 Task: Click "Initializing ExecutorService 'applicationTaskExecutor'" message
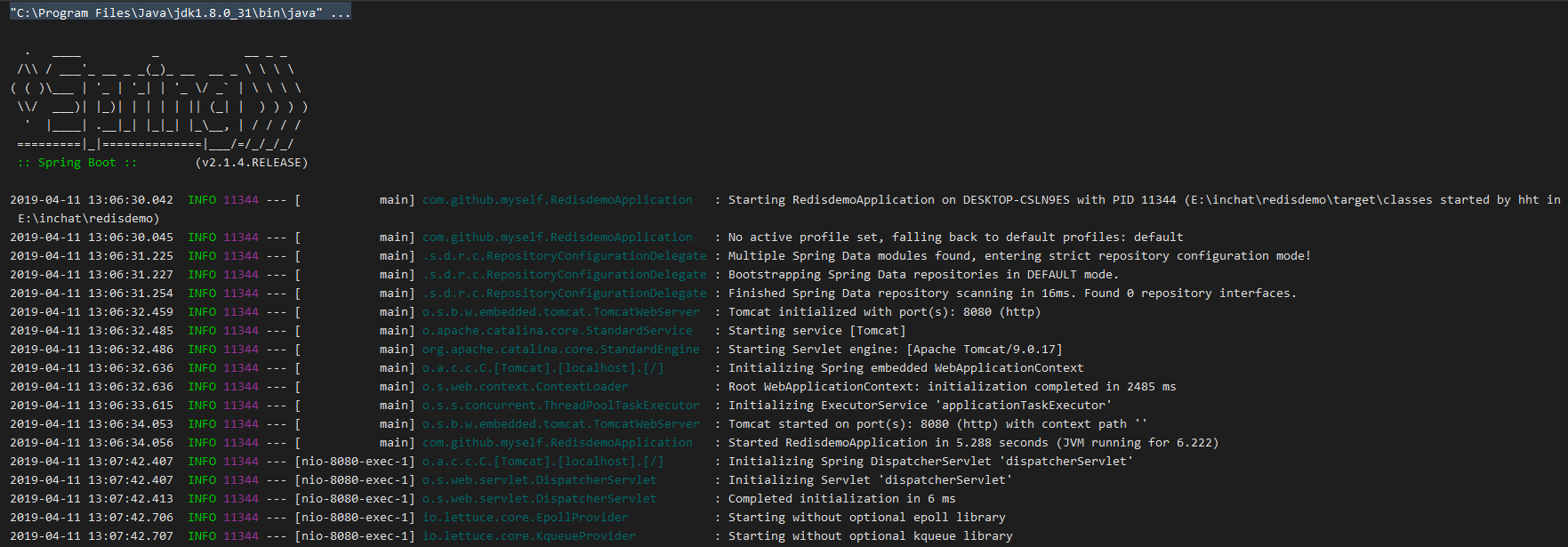click(921, 406)
